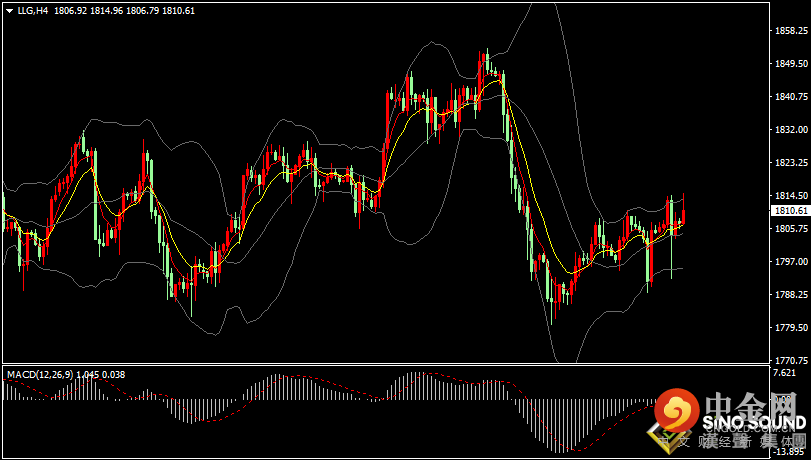This screenshot has width=811, height=460.
Task: Click the 1840.75 price axis label
Action: pos(790,97)
